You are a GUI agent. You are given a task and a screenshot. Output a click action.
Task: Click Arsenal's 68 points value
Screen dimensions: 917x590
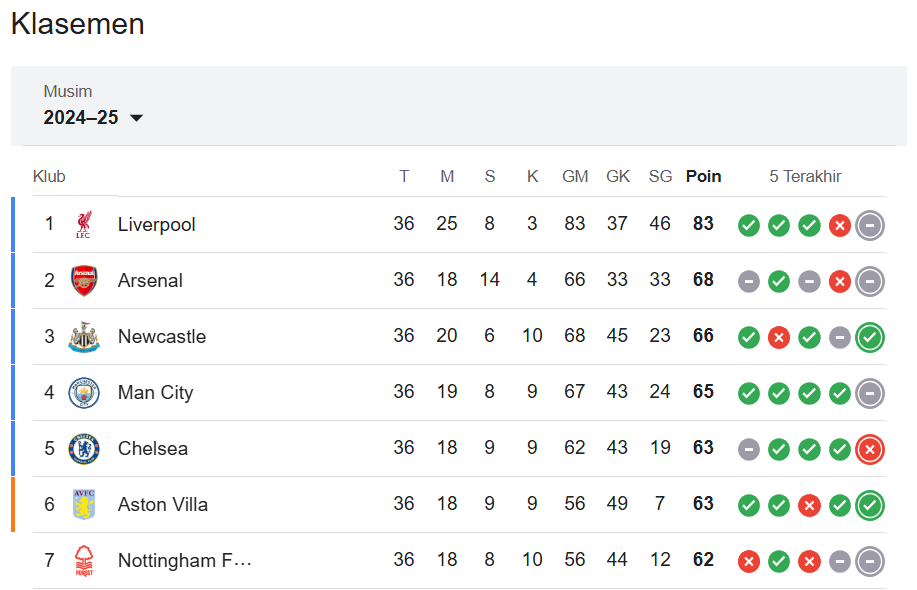click(703, 280)
